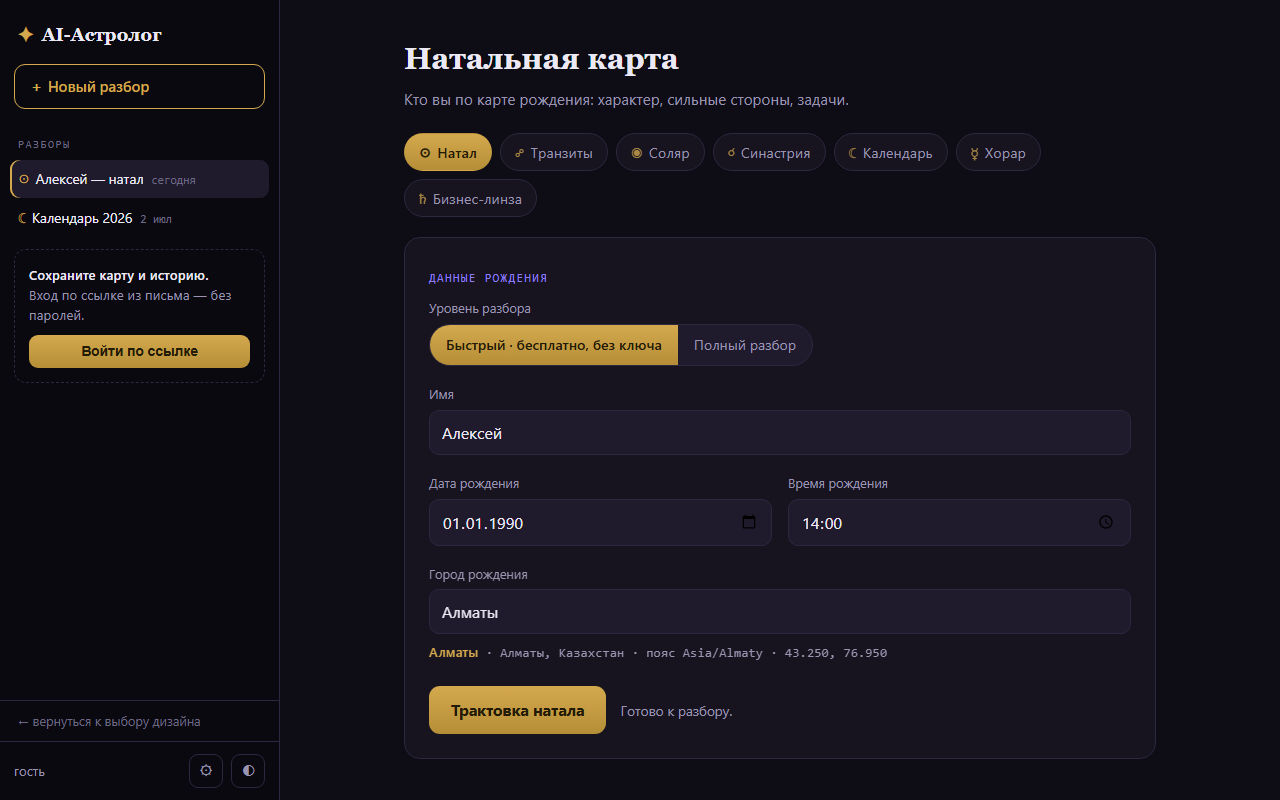The image size is (1280, 800).
Task: Switch to the Синастрия tab
Action: [769, 153]
